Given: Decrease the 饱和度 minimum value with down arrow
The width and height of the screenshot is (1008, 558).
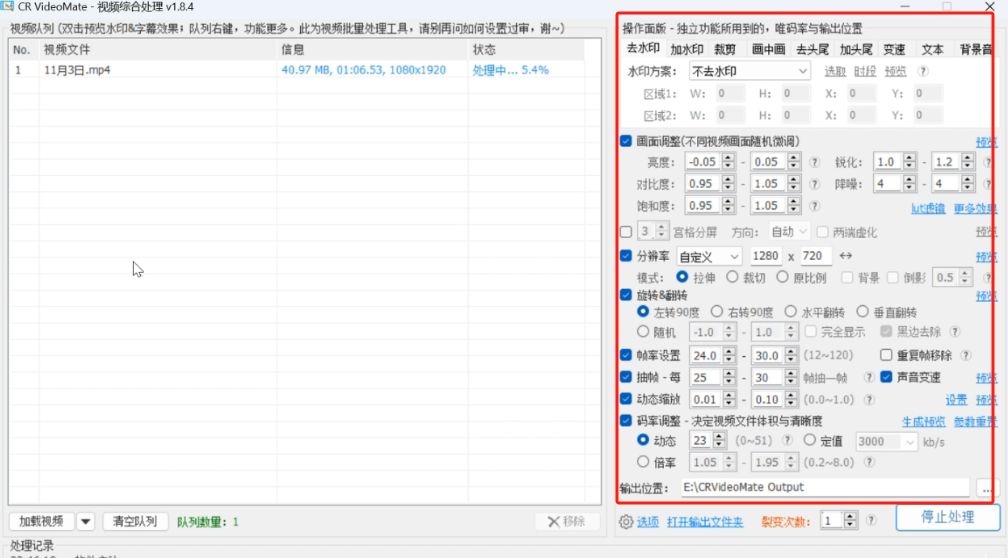Looking at the screenshot, I should (728, 211).
